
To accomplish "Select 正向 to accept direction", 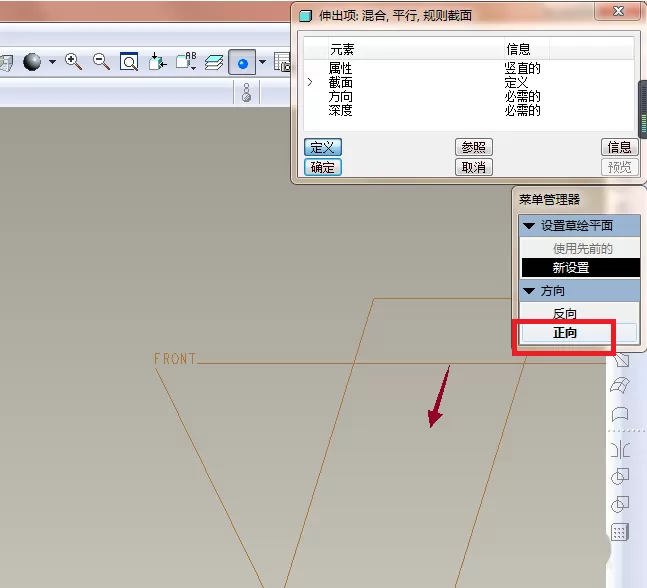I will [579, 333].
